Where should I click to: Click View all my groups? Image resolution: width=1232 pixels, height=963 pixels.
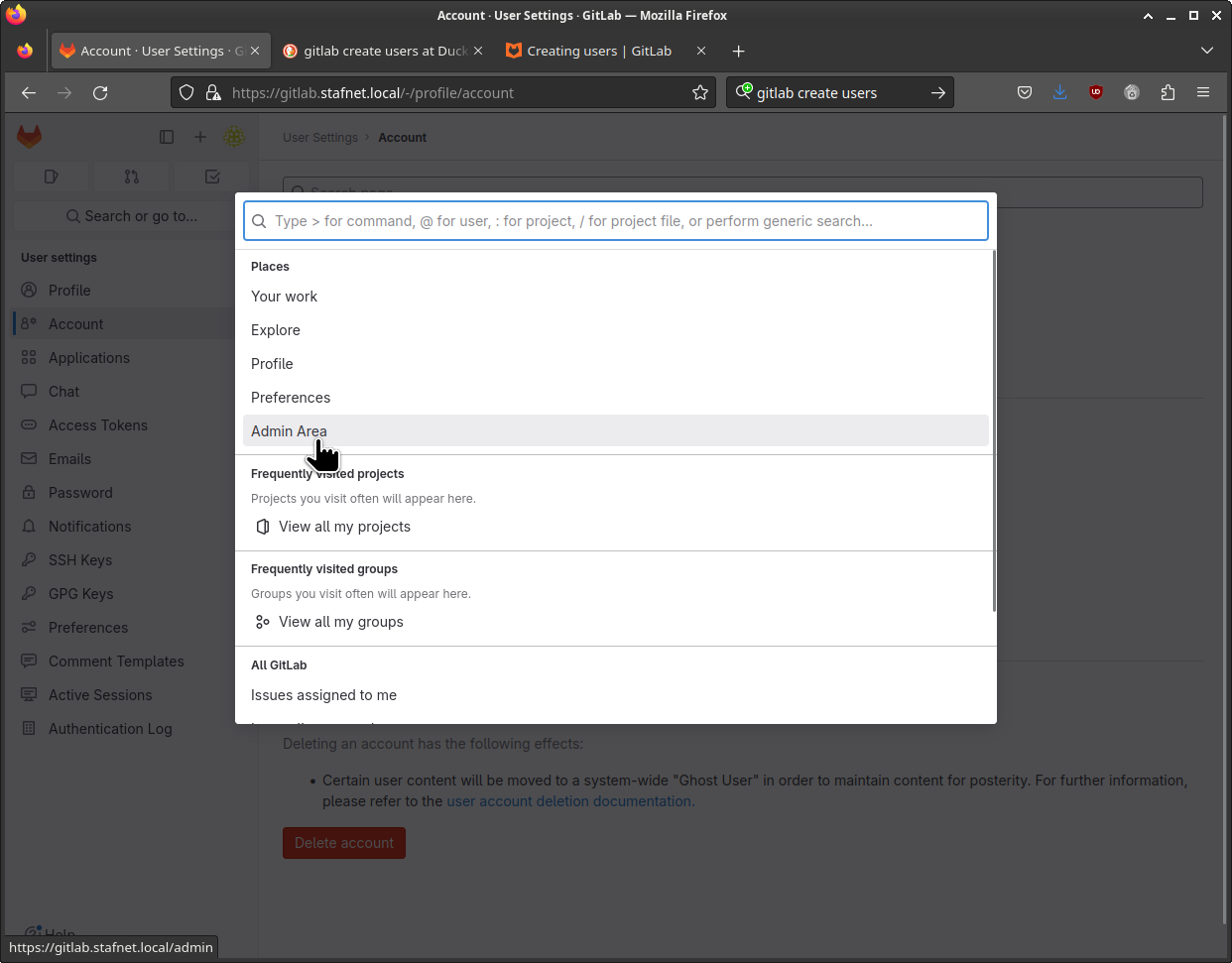[340, 622]
